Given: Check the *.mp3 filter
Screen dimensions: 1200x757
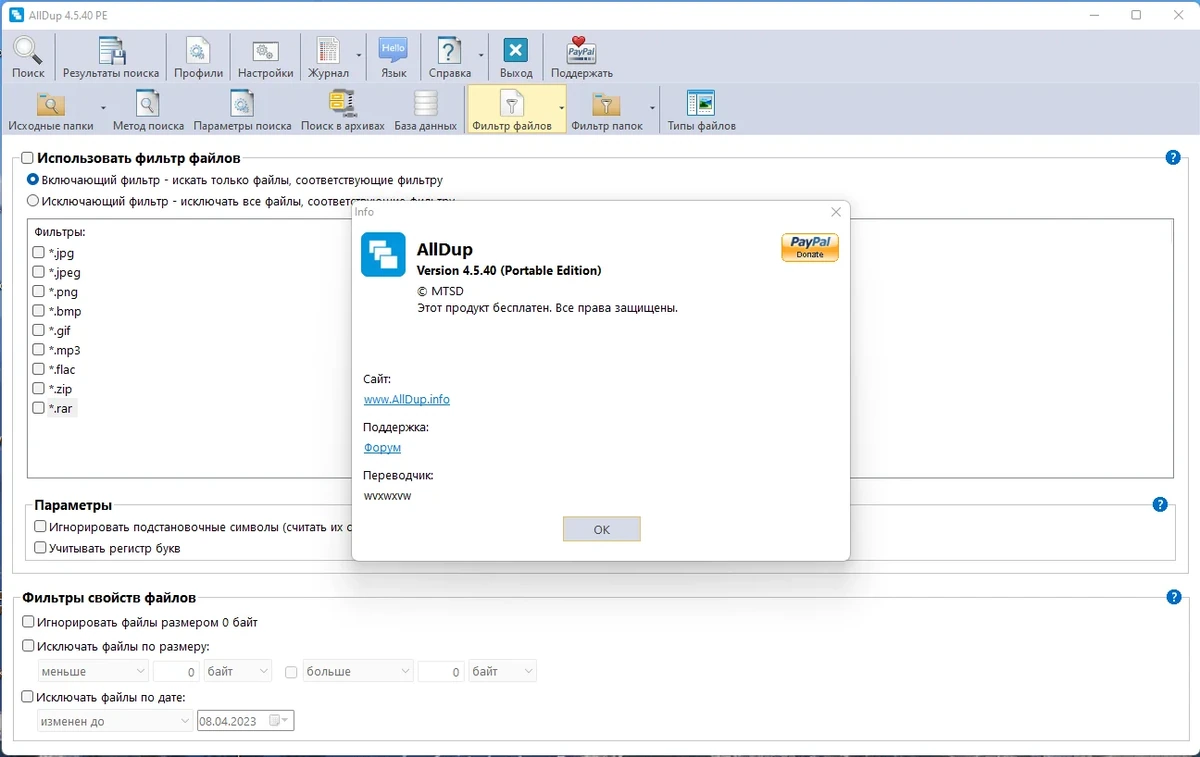Looking at the screenshot, I should click(39, 350).
